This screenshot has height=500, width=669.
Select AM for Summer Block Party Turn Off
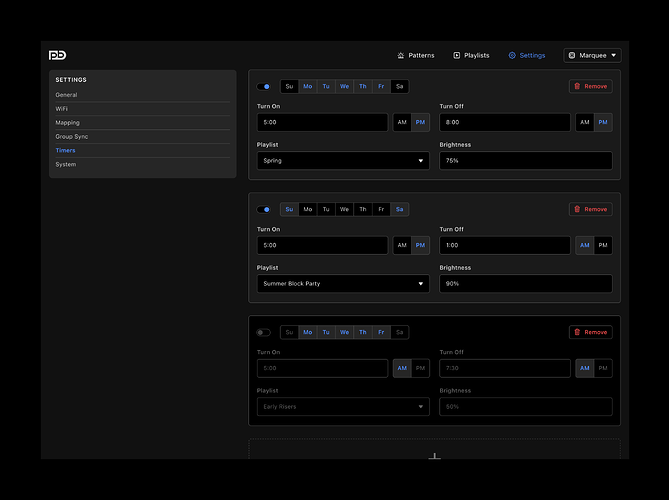coord(585,245)
